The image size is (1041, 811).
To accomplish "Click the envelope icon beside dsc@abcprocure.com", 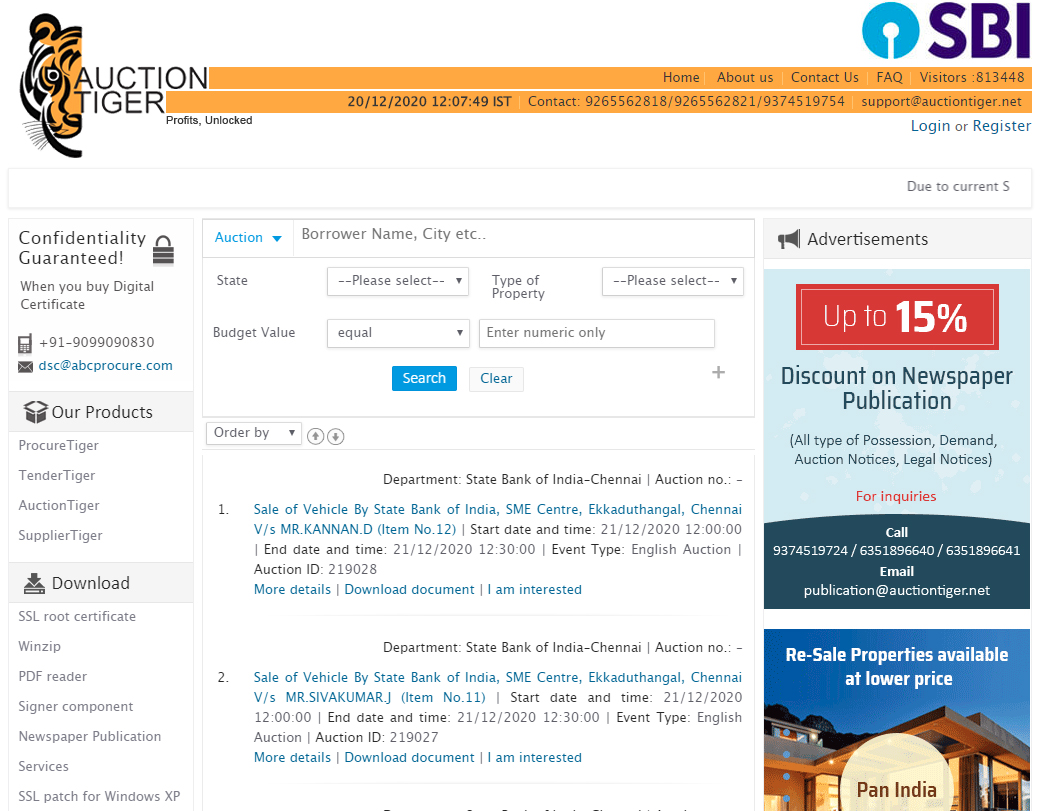I will point(25,366).
